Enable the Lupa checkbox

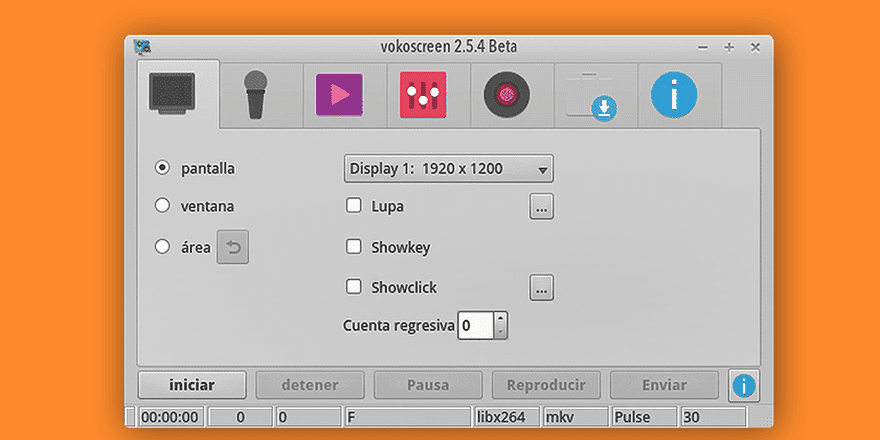(354, 205)
